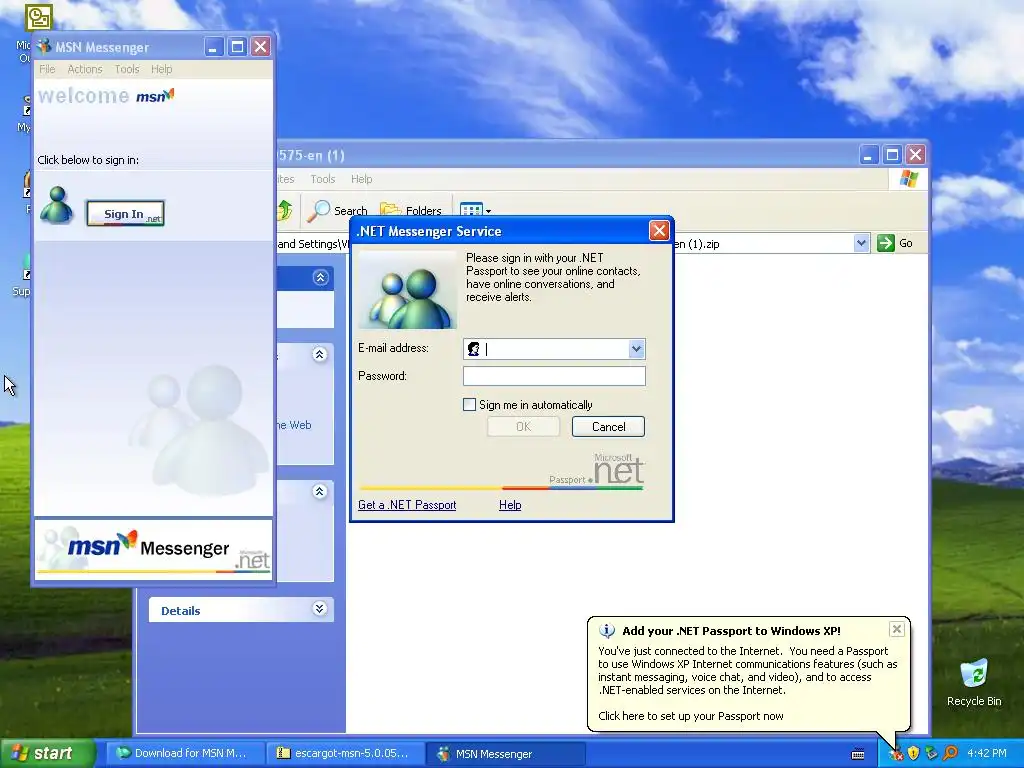
Task: Click 'Add your .NET Passport to Windows XP!' title
Action: 731,631
